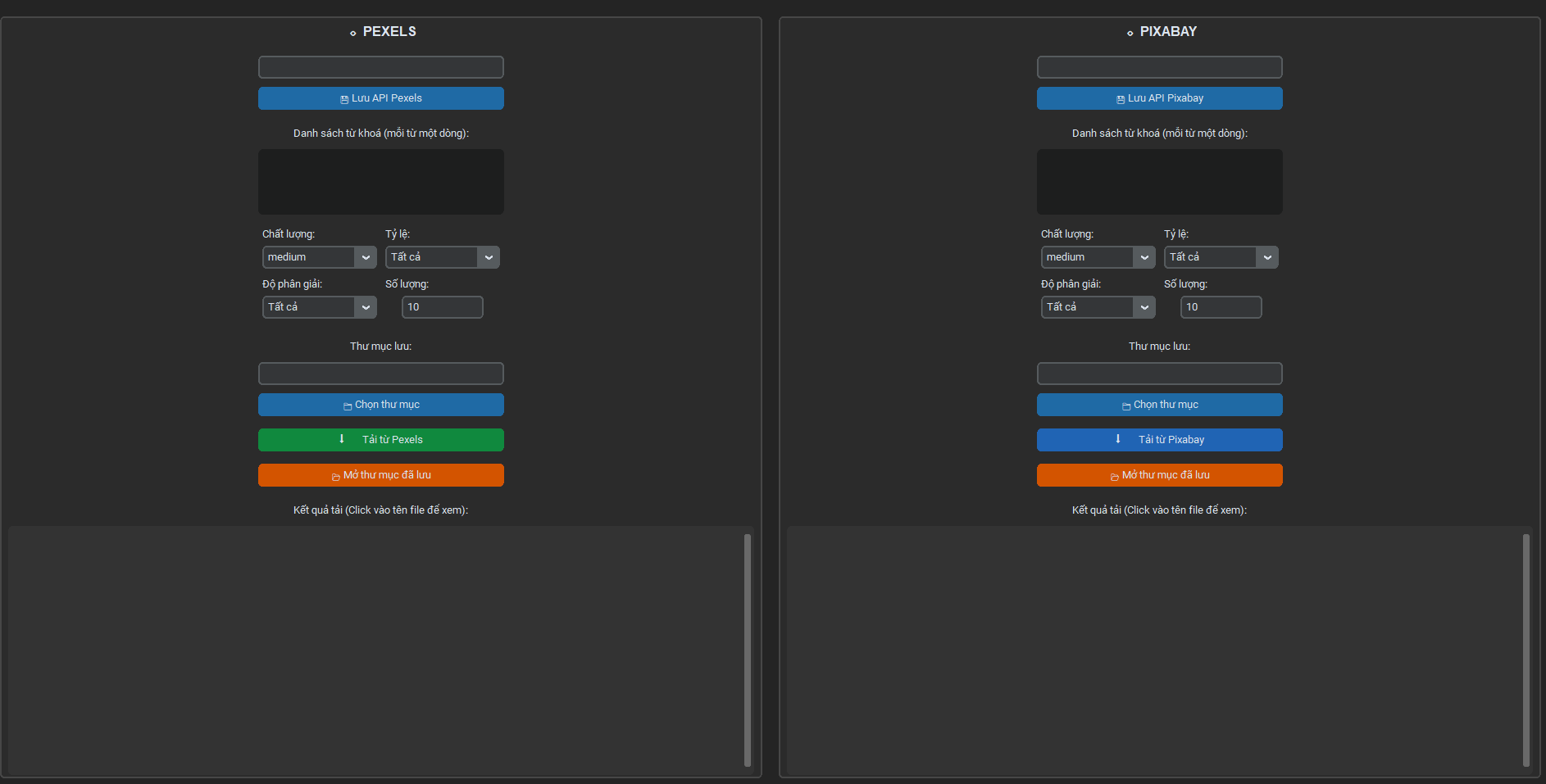Click the Pexels results scrollbar
The height and width of the screenshot is (784, 1546).
(x=747, y=650)
